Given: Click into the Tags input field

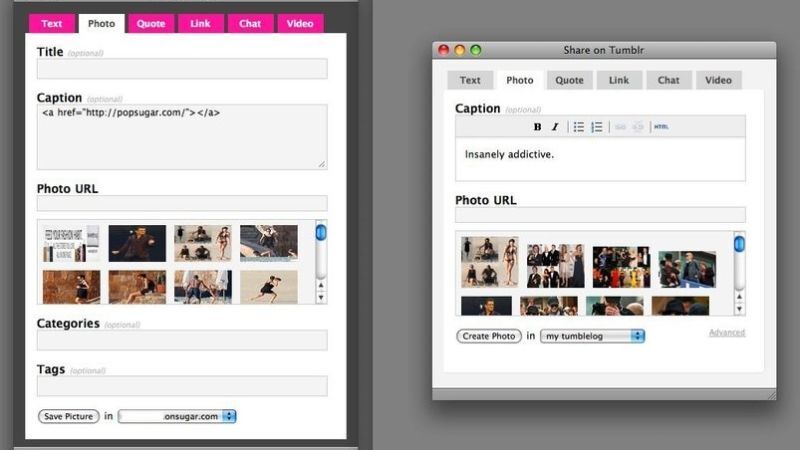Looking at the screenshot, I should (x=182, y=386).
